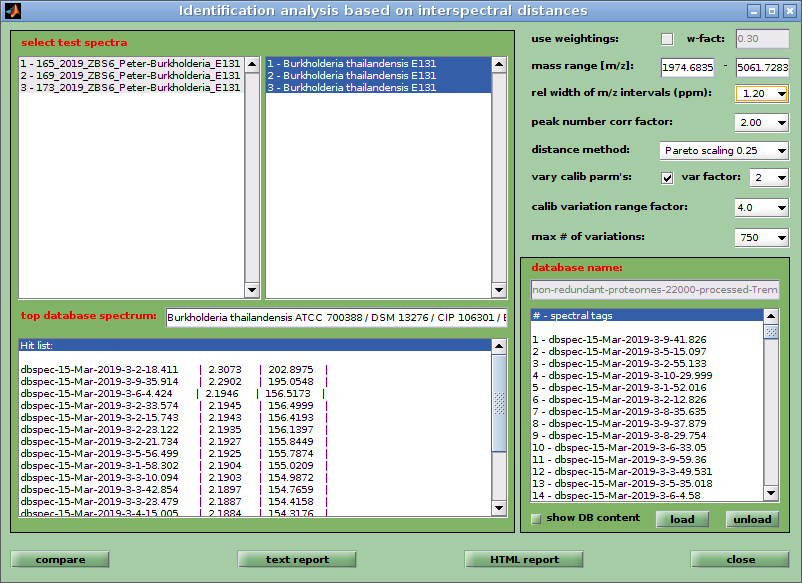This screenshot has height=583, width=802.
Task: Close window using title bar X
Action: pyautogui.click(x=788, y=11)
